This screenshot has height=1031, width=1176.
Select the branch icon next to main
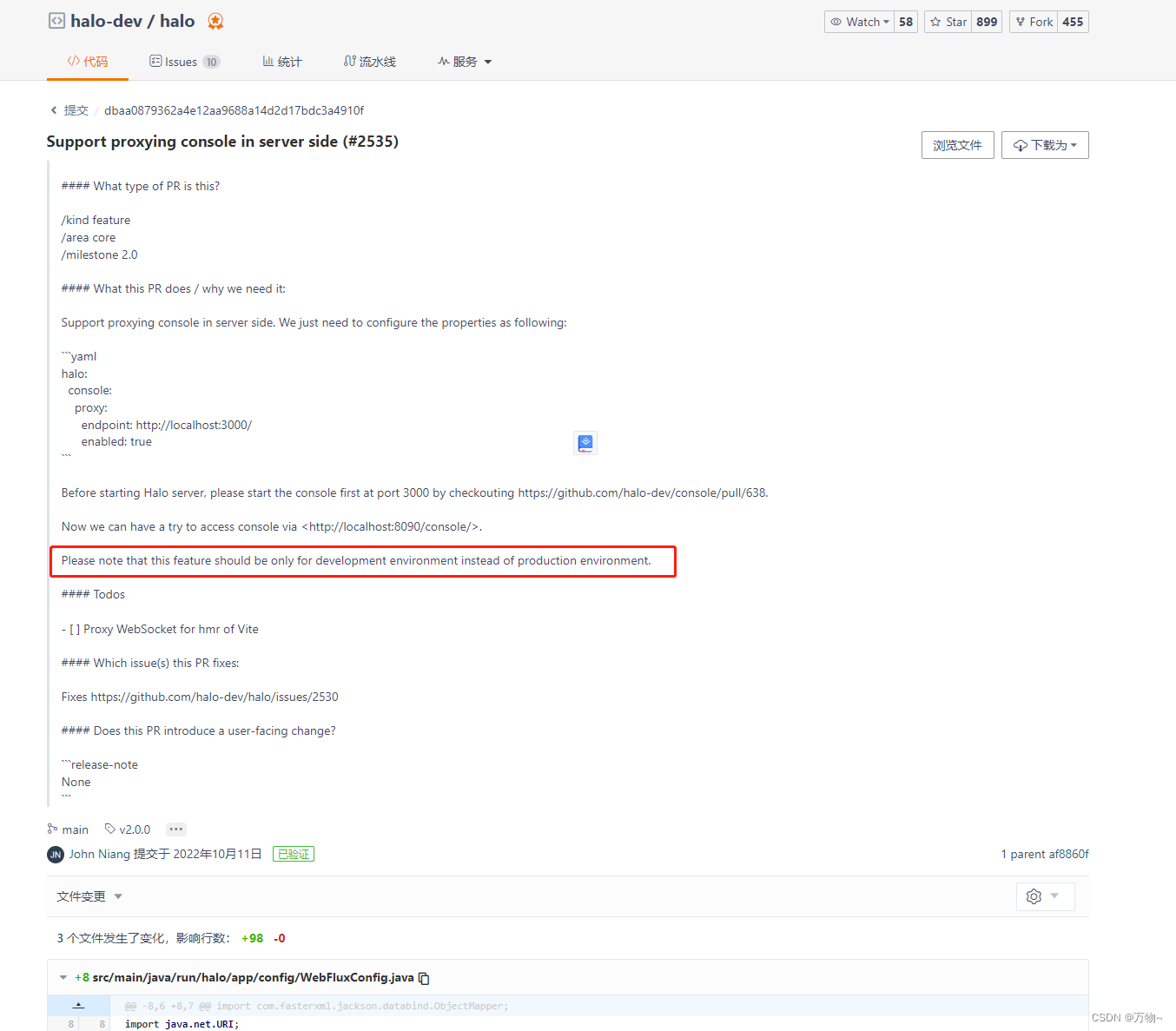53,829
